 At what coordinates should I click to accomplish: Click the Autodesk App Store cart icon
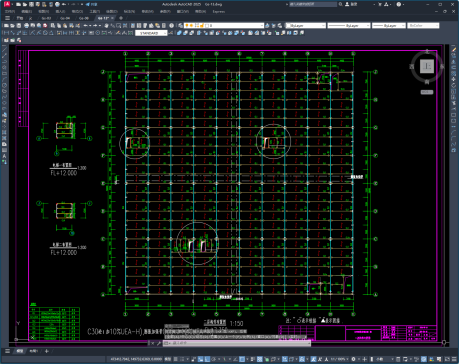click(380, 4)
